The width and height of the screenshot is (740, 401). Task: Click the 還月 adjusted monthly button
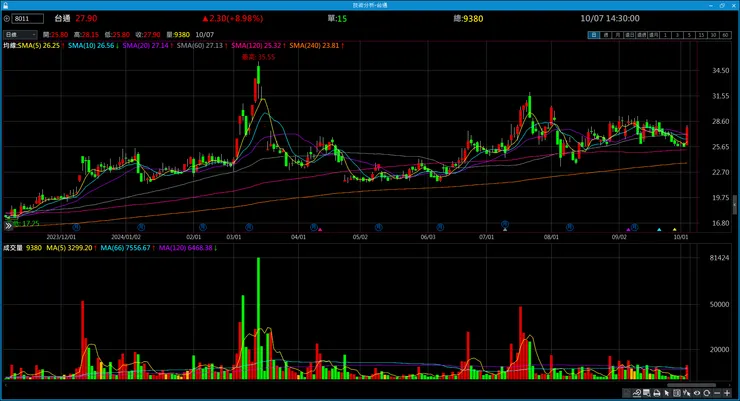(x=653, y=35)
